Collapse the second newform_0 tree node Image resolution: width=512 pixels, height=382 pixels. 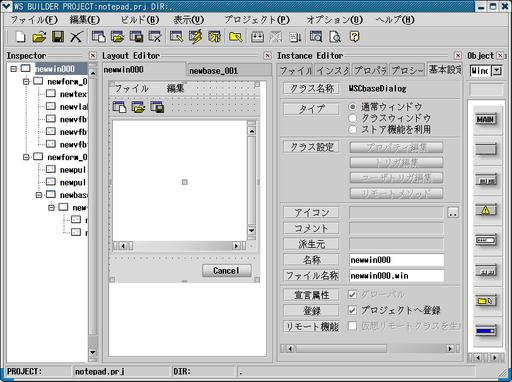[x=26, y=157]
